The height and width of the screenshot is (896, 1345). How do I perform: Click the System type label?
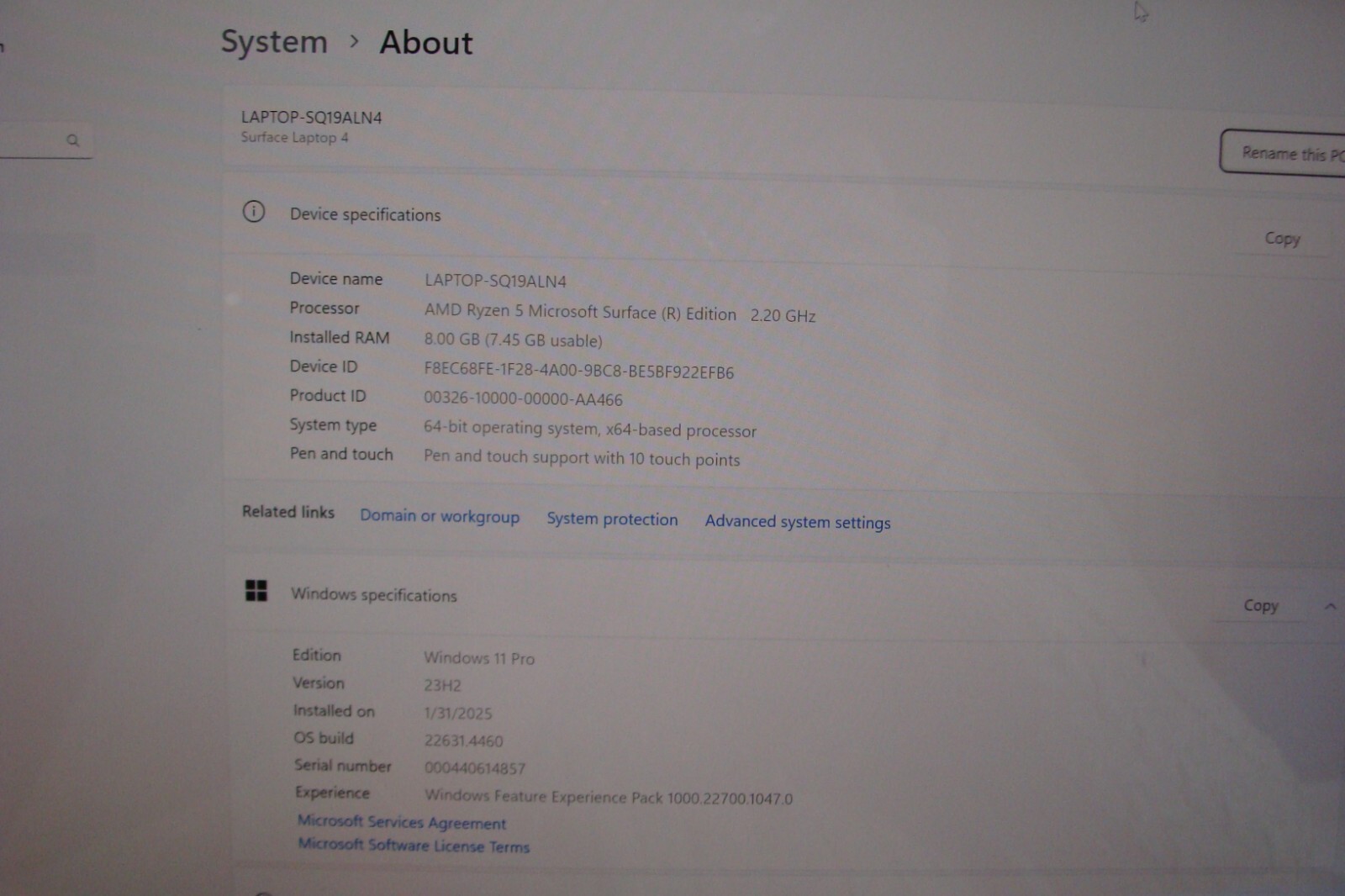tap(333, 424)
